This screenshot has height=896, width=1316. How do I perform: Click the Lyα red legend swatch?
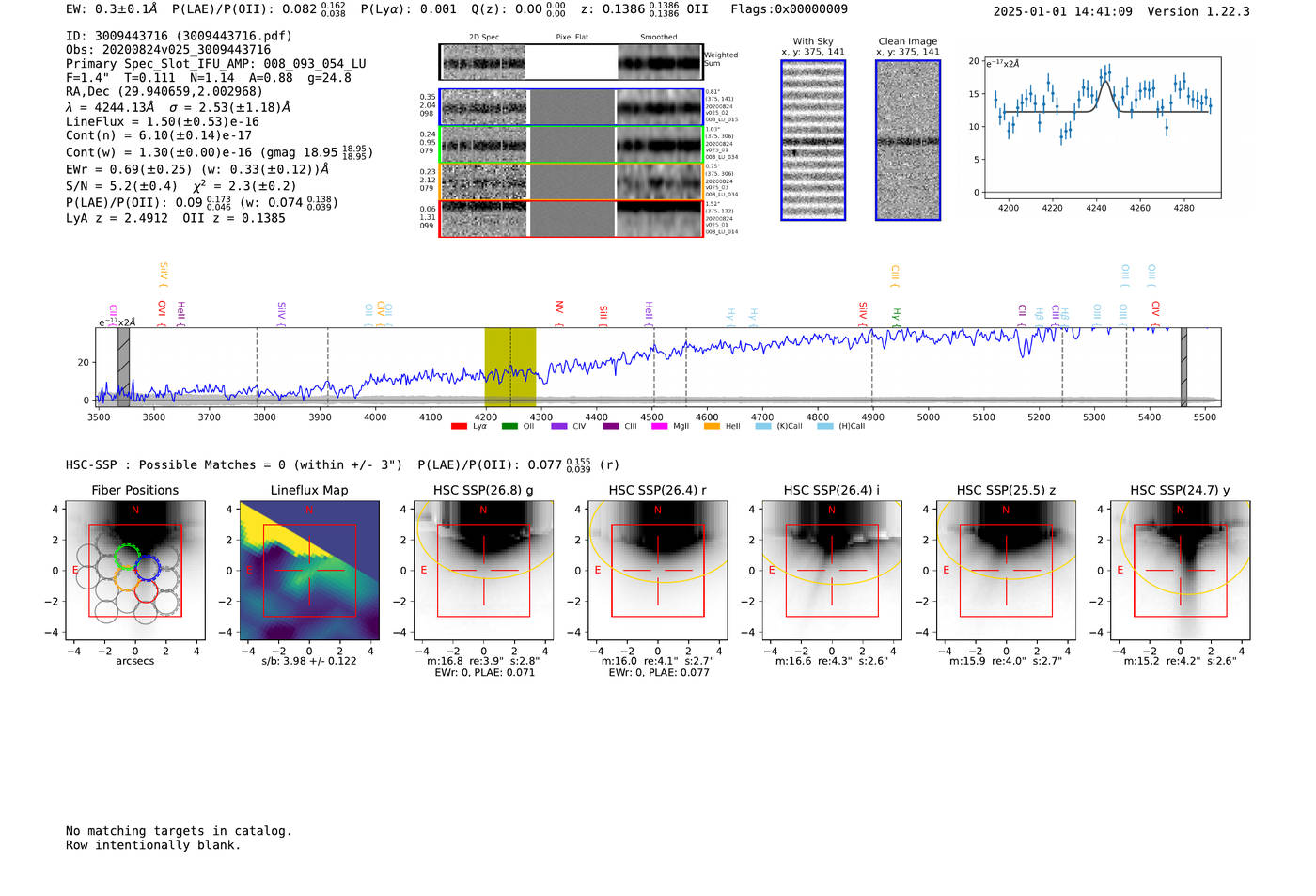(x=459, y=427)
